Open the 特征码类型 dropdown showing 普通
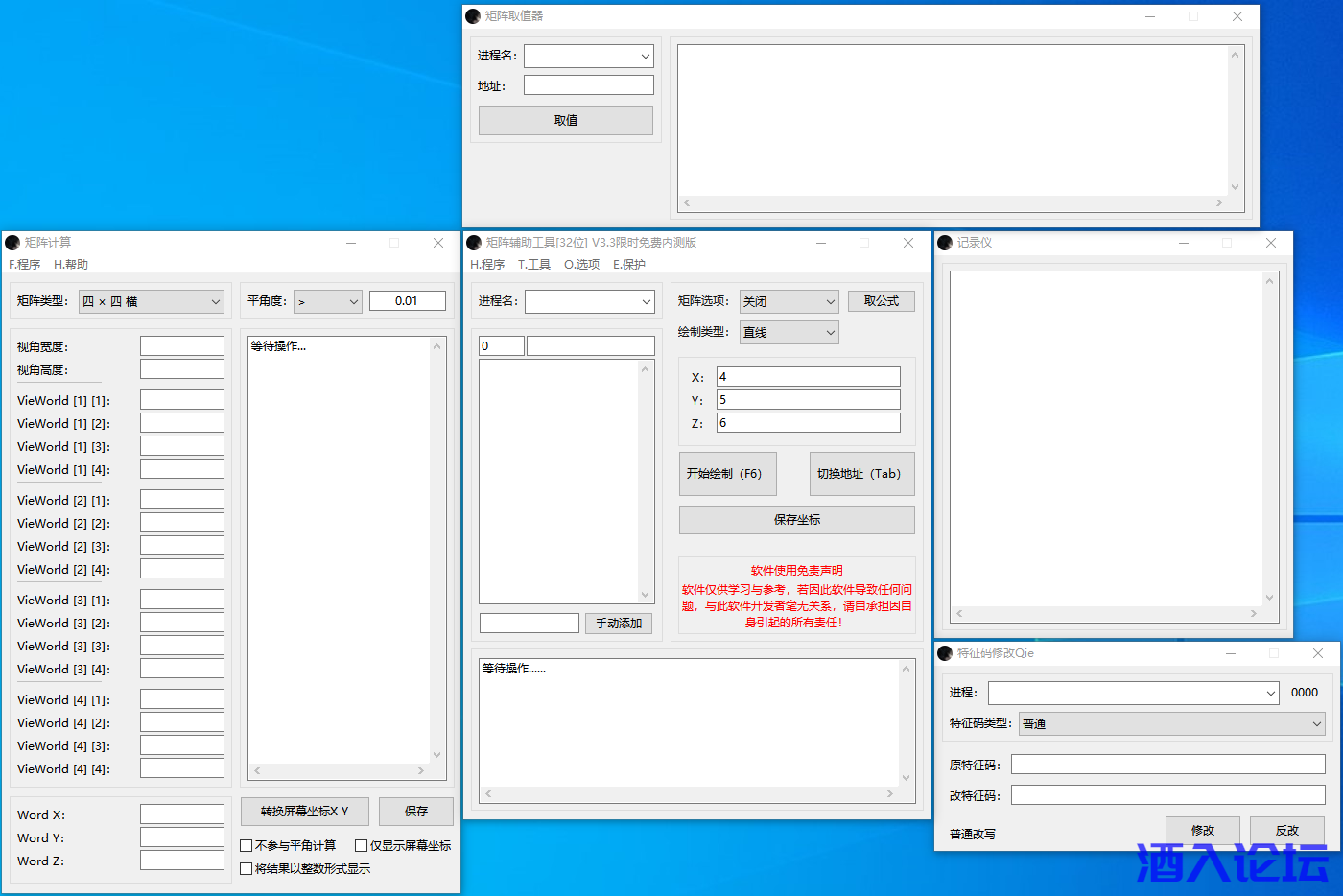 [1171, 723]
